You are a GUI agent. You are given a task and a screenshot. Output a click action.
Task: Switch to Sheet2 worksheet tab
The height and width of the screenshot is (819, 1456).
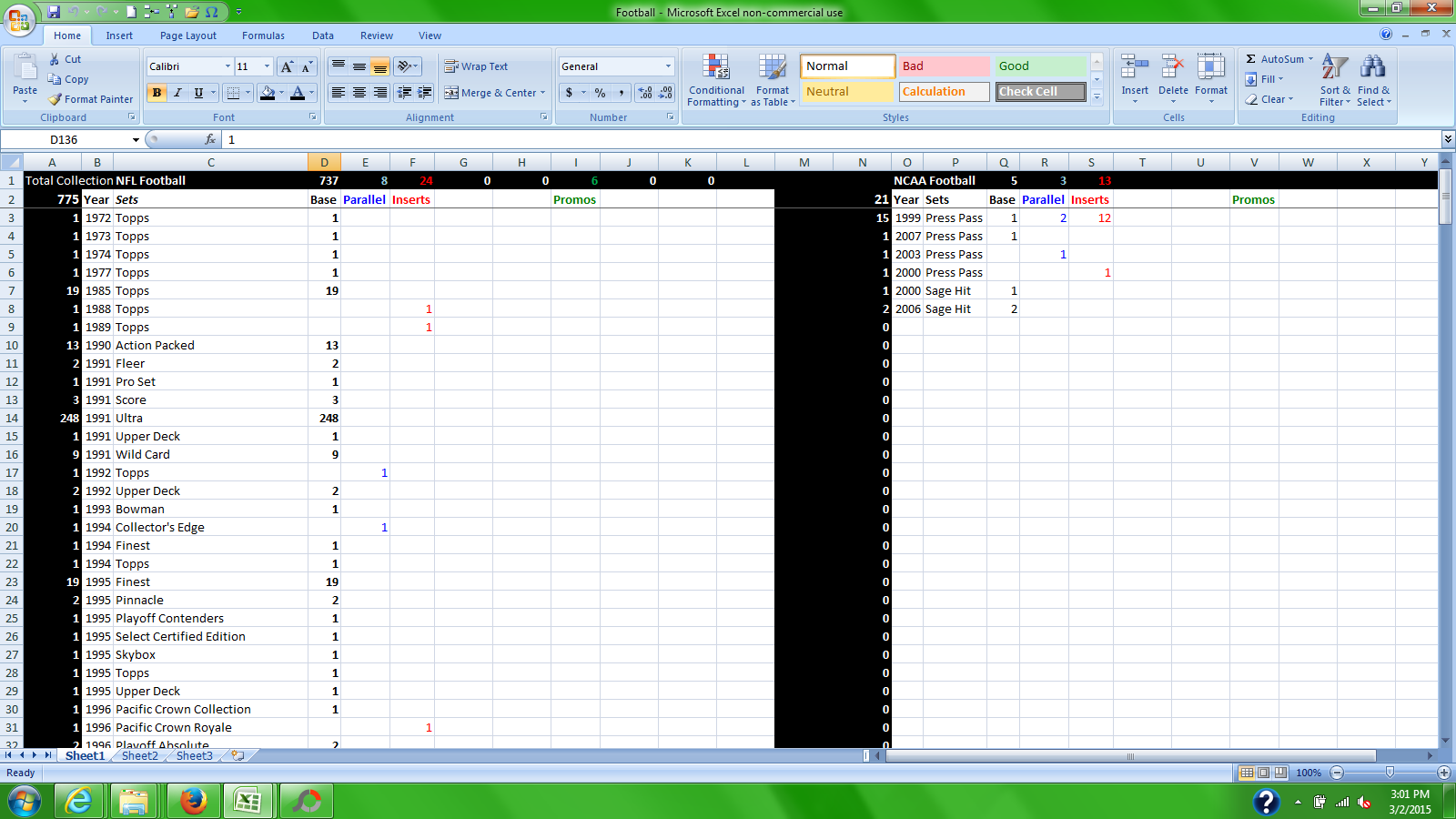pos(139,755)
